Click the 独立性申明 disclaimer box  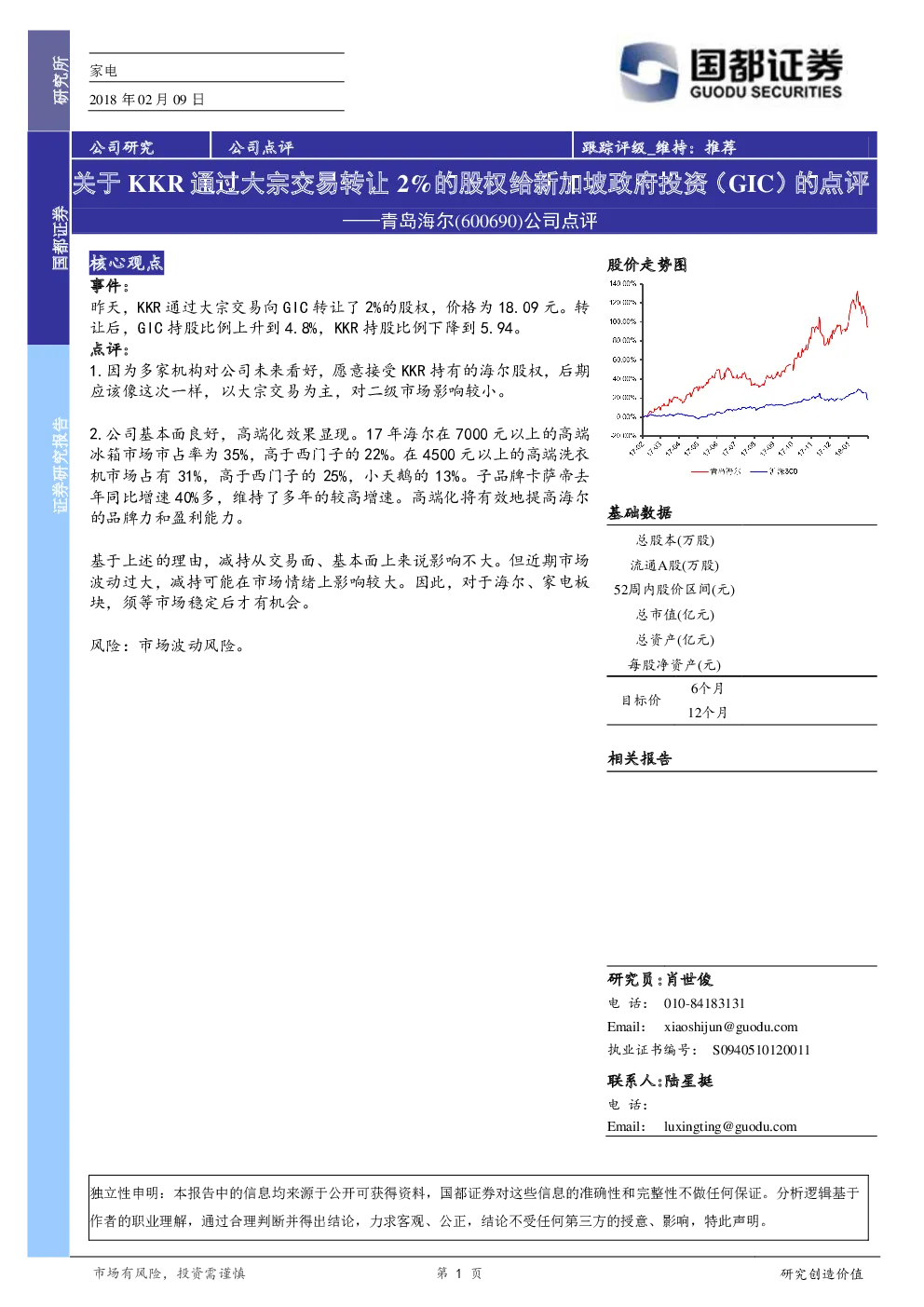[478, 1207]
